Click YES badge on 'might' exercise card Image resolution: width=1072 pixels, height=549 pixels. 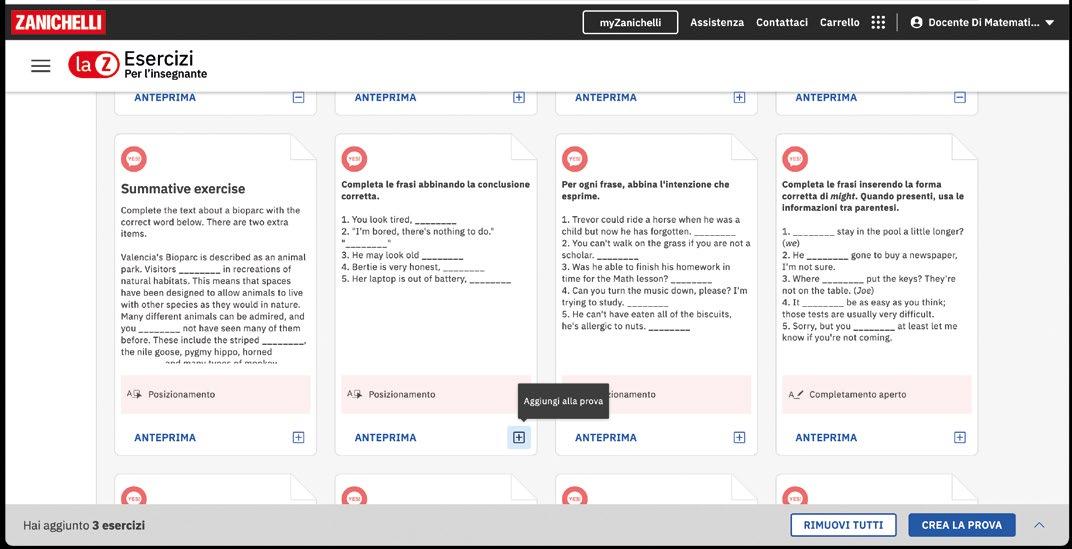[x=795, y=159]
